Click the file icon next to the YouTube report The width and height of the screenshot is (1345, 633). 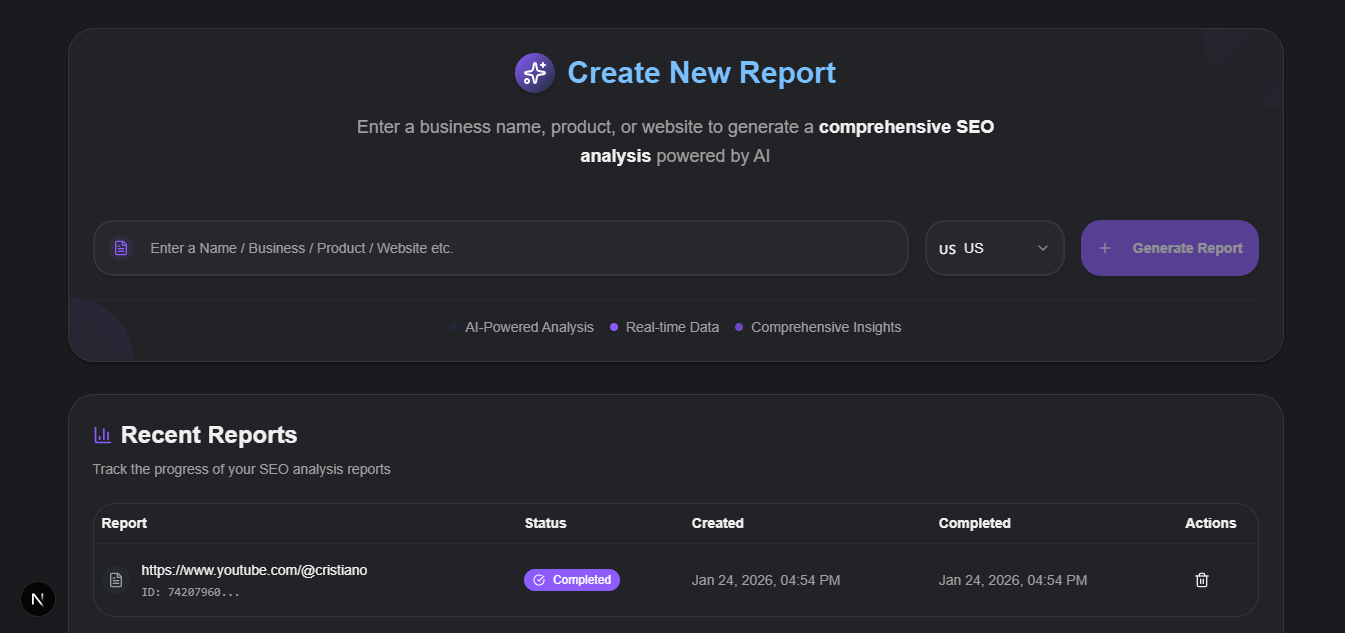point(115,579)
